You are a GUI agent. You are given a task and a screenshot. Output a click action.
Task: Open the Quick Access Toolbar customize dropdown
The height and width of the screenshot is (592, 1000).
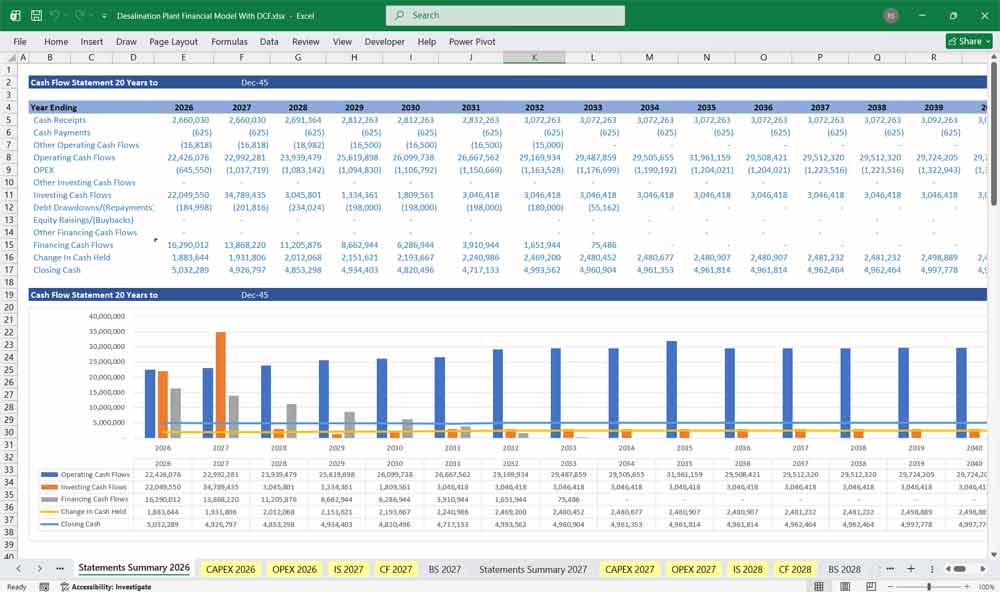point(104,15)
